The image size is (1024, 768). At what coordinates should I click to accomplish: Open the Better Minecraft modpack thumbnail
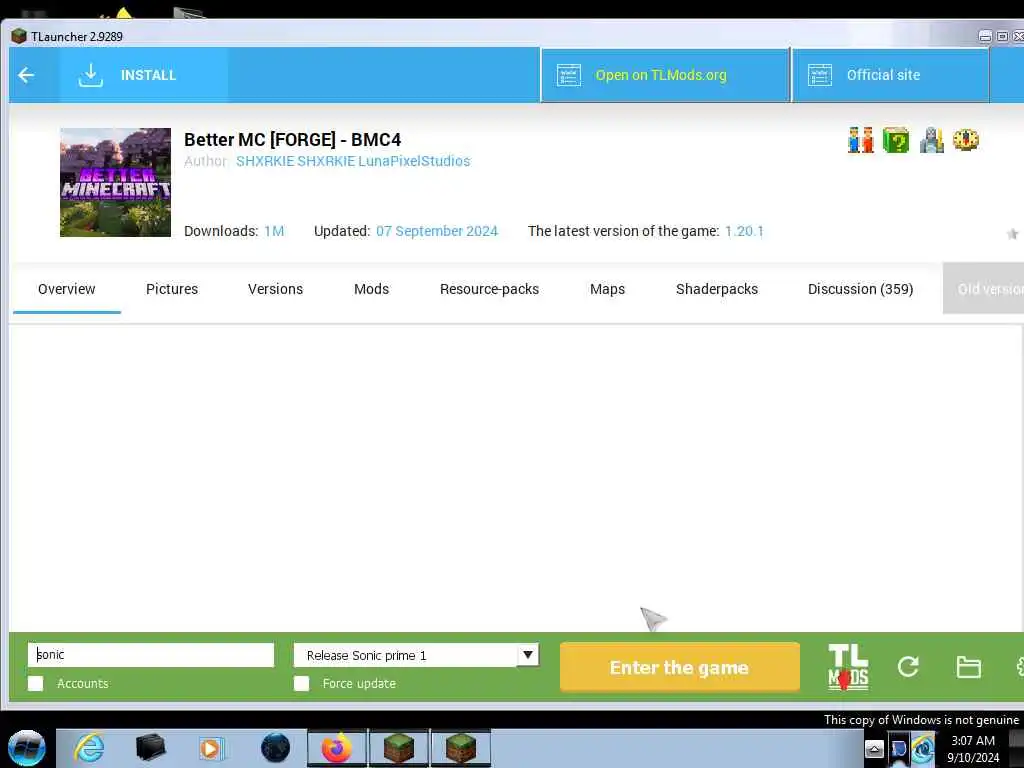coord(116,182)
